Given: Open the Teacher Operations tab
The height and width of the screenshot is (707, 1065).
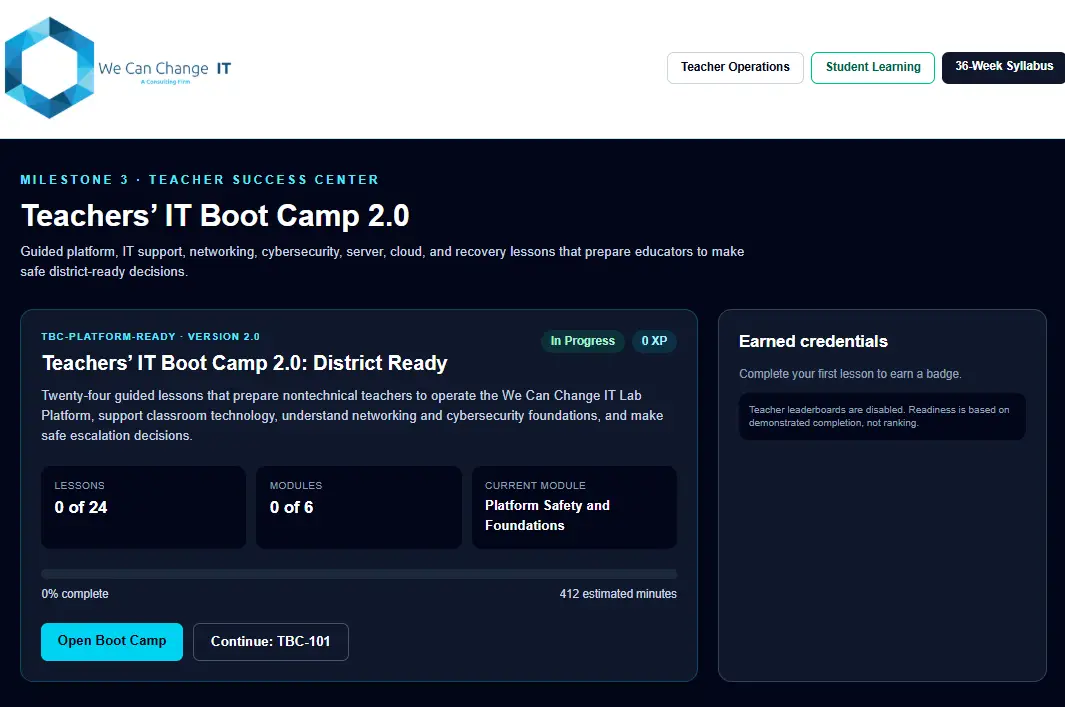Looking at the screenshot, I should [x=735, y=67].
